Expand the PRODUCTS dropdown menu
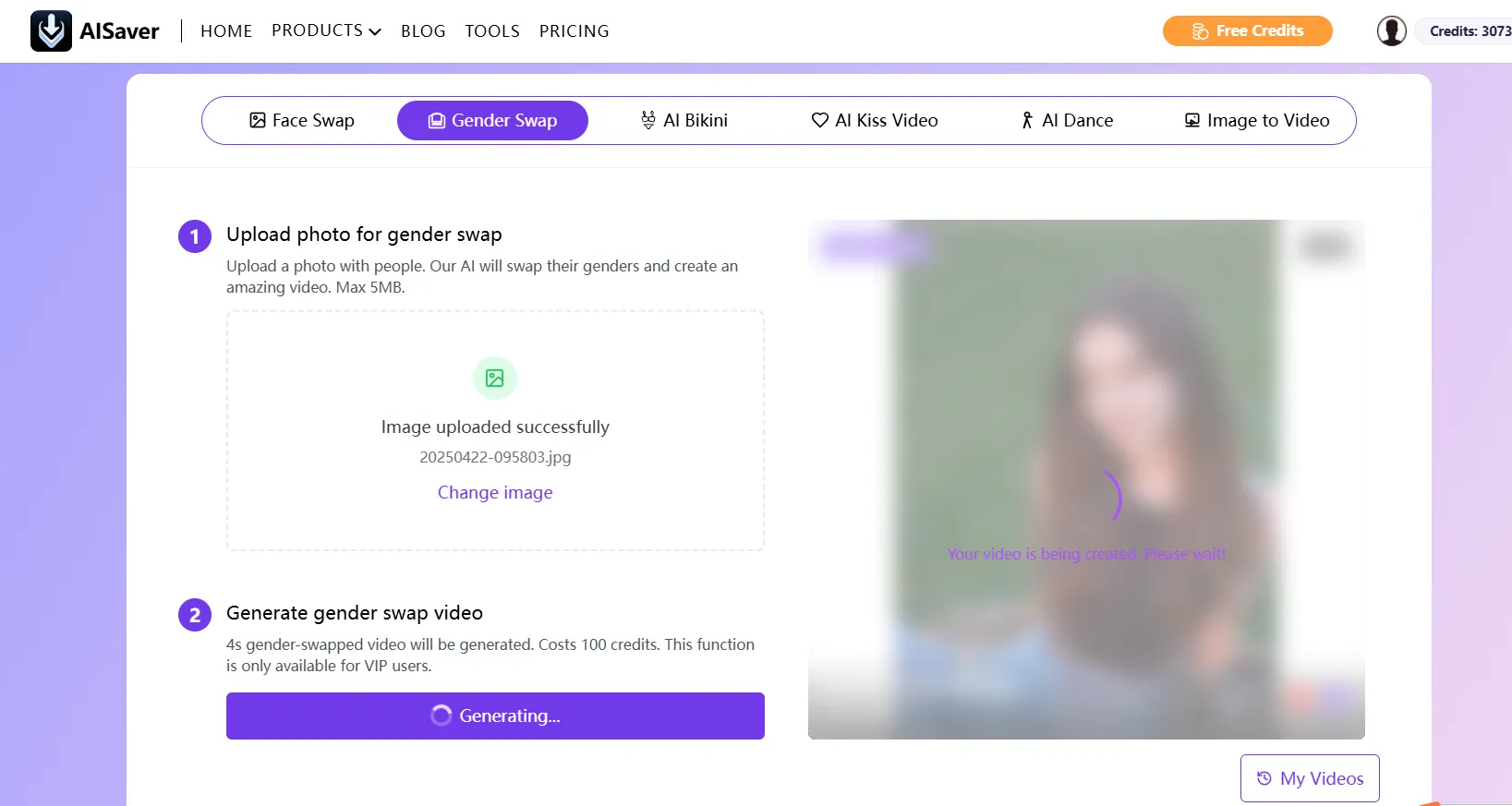Screen dimensions: 1512x806 click(326, 30)
